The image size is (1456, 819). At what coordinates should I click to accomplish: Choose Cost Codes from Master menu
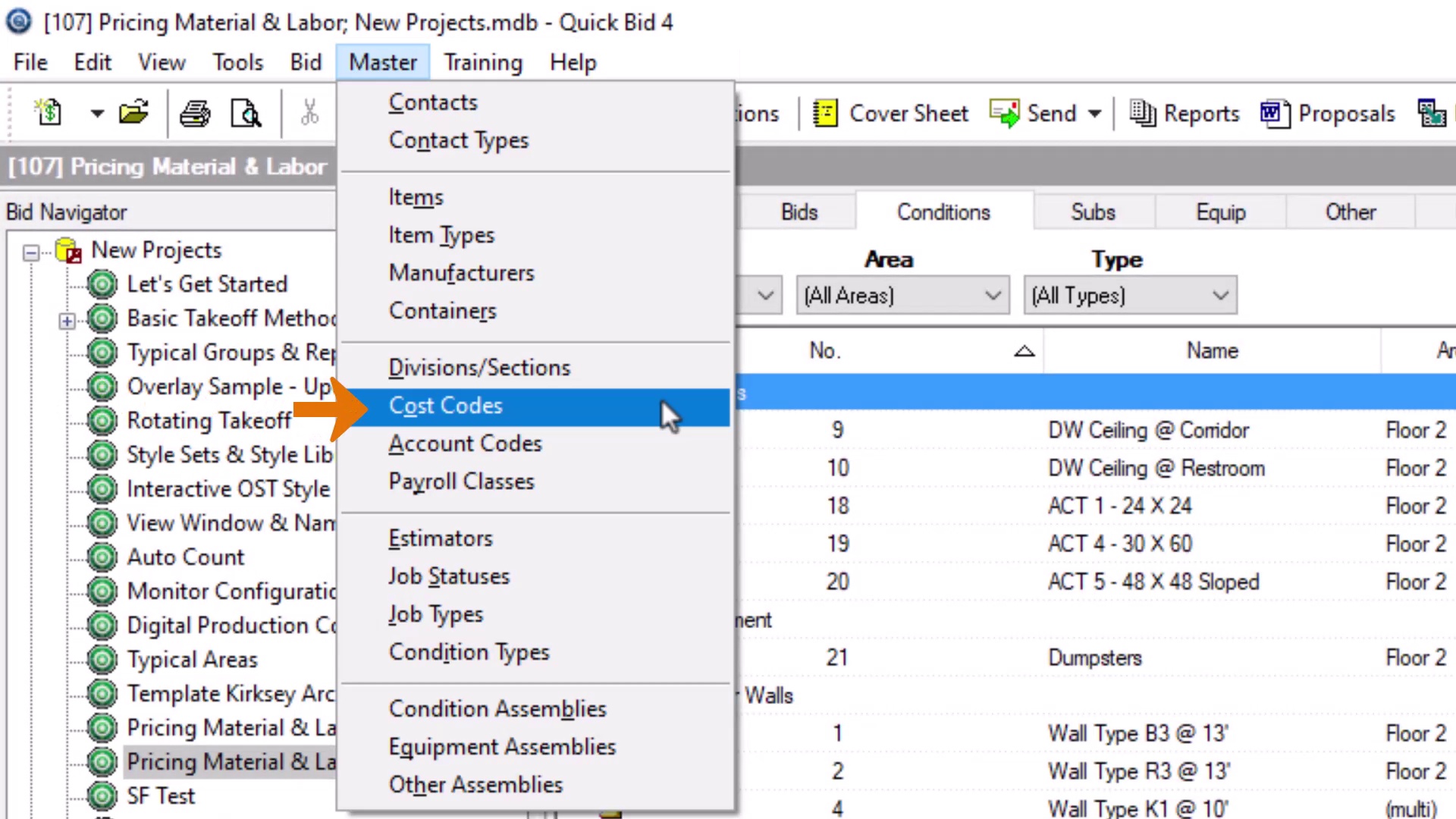[445, 406]
